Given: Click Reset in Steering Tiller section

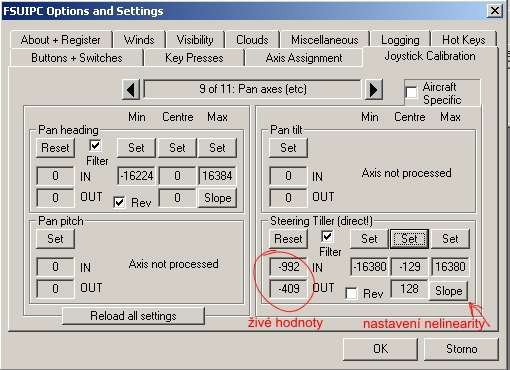Looking at the screenshot, I should point(288,239).
